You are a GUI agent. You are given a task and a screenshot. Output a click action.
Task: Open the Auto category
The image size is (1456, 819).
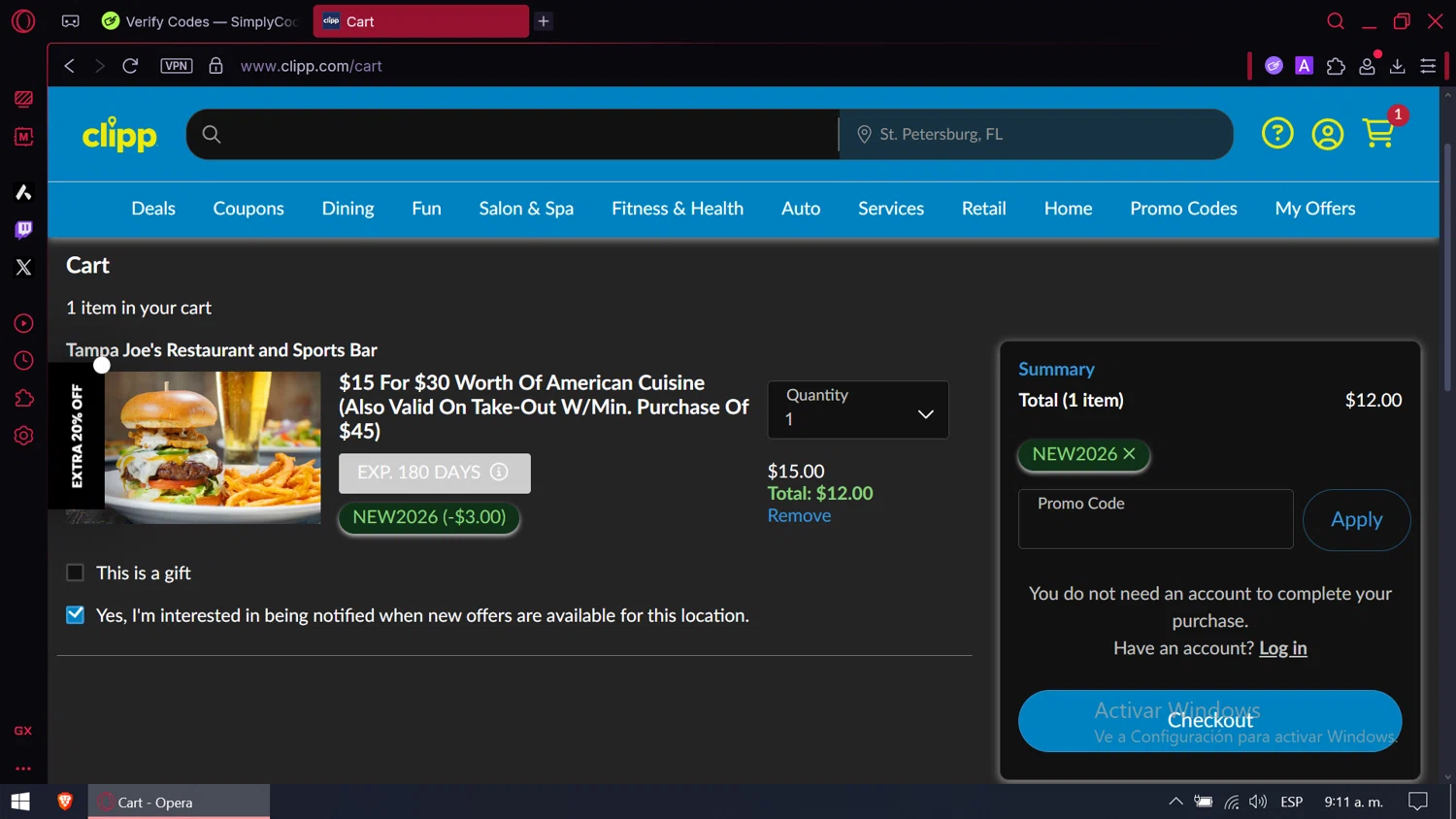[801, 209]
